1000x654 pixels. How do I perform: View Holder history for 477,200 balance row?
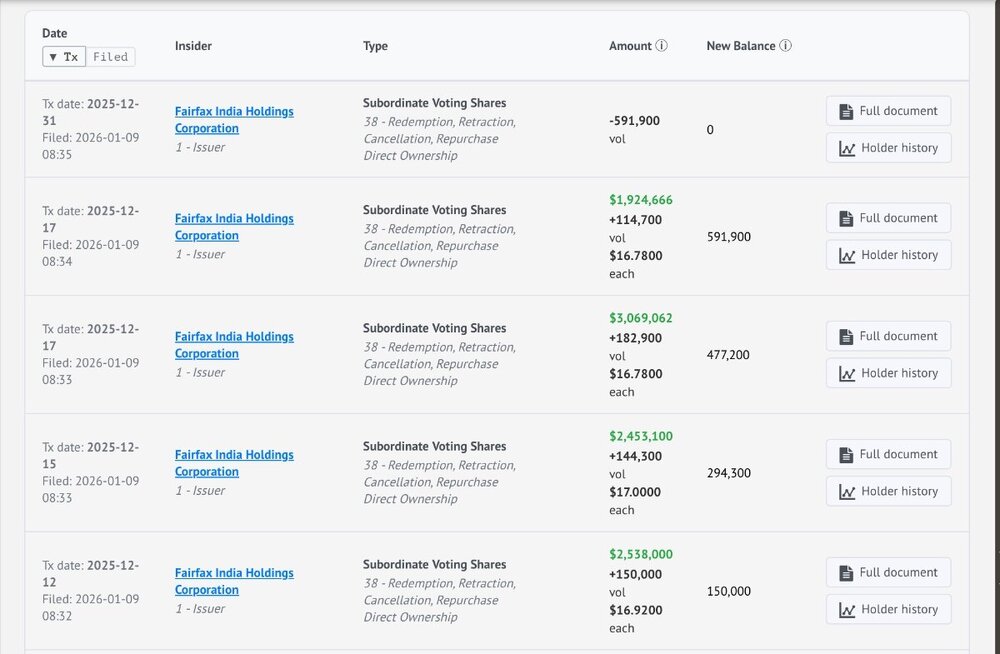pos(888,373)
